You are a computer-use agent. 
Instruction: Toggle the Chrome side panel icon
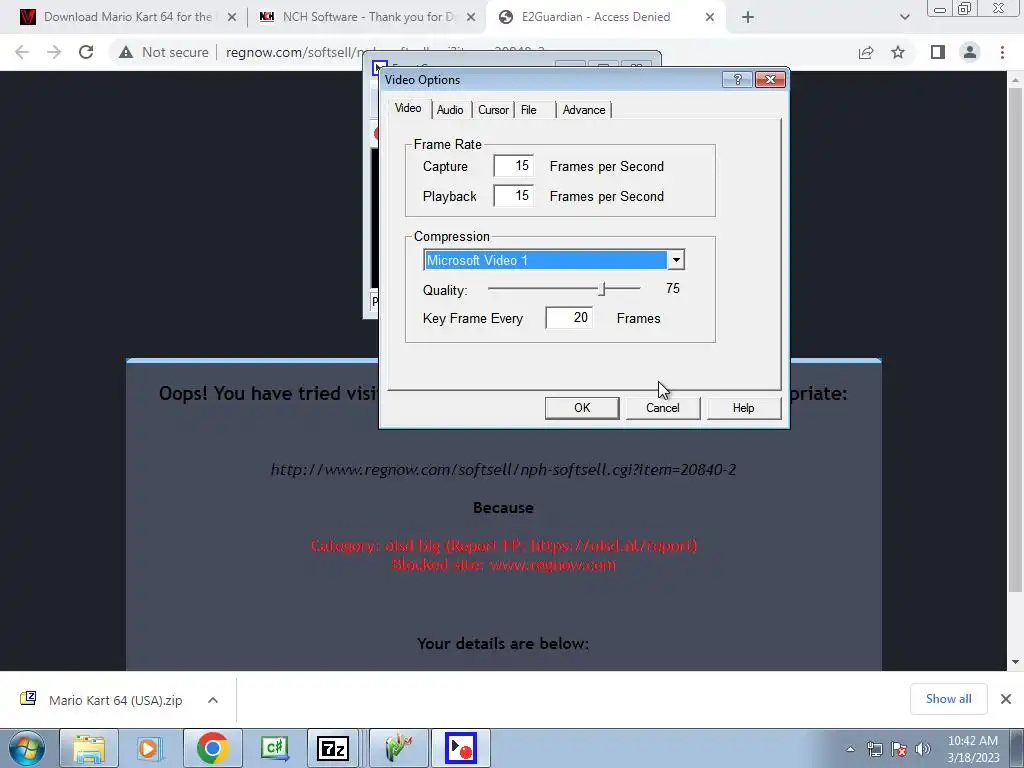(938, 52)
